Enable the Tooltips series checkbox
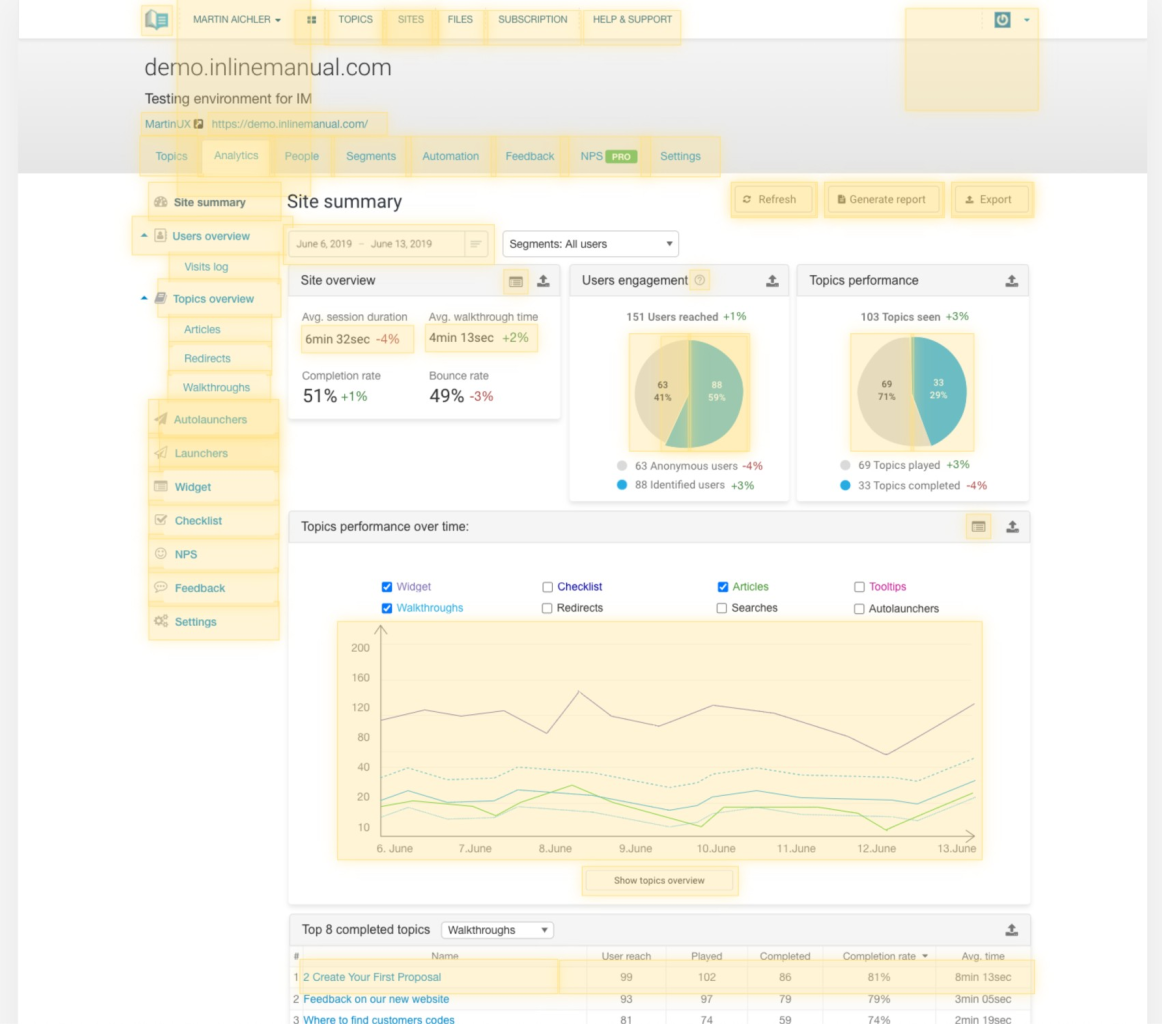This screenshot has width=1162, height=1024. (x=859, y=587)
